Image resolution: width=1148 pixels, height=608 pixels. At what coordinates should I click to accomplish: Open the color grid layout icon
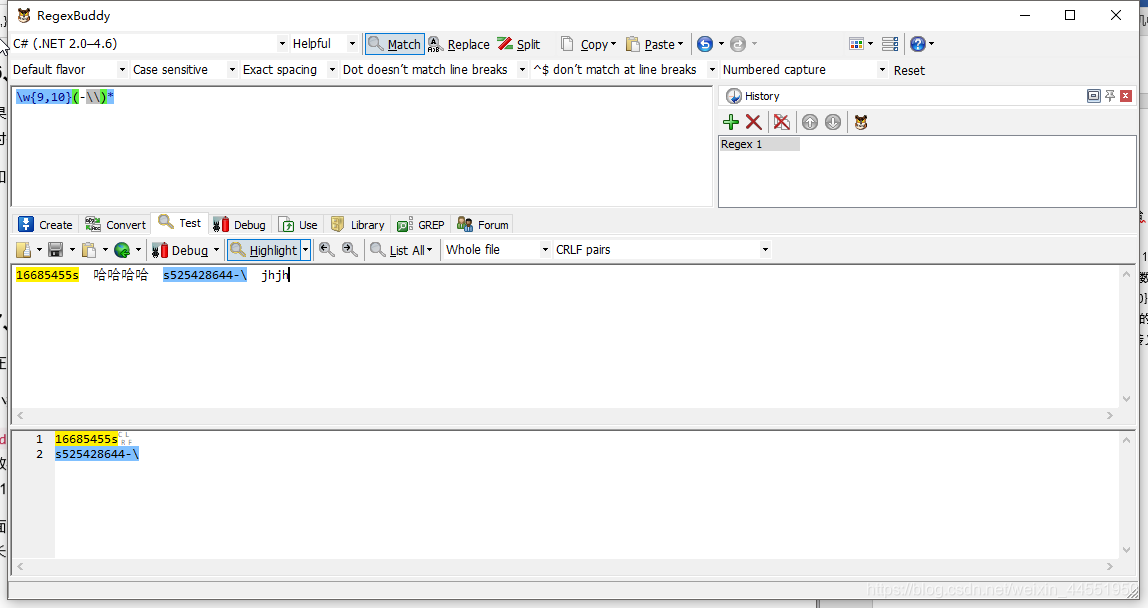tap(857, 44)
